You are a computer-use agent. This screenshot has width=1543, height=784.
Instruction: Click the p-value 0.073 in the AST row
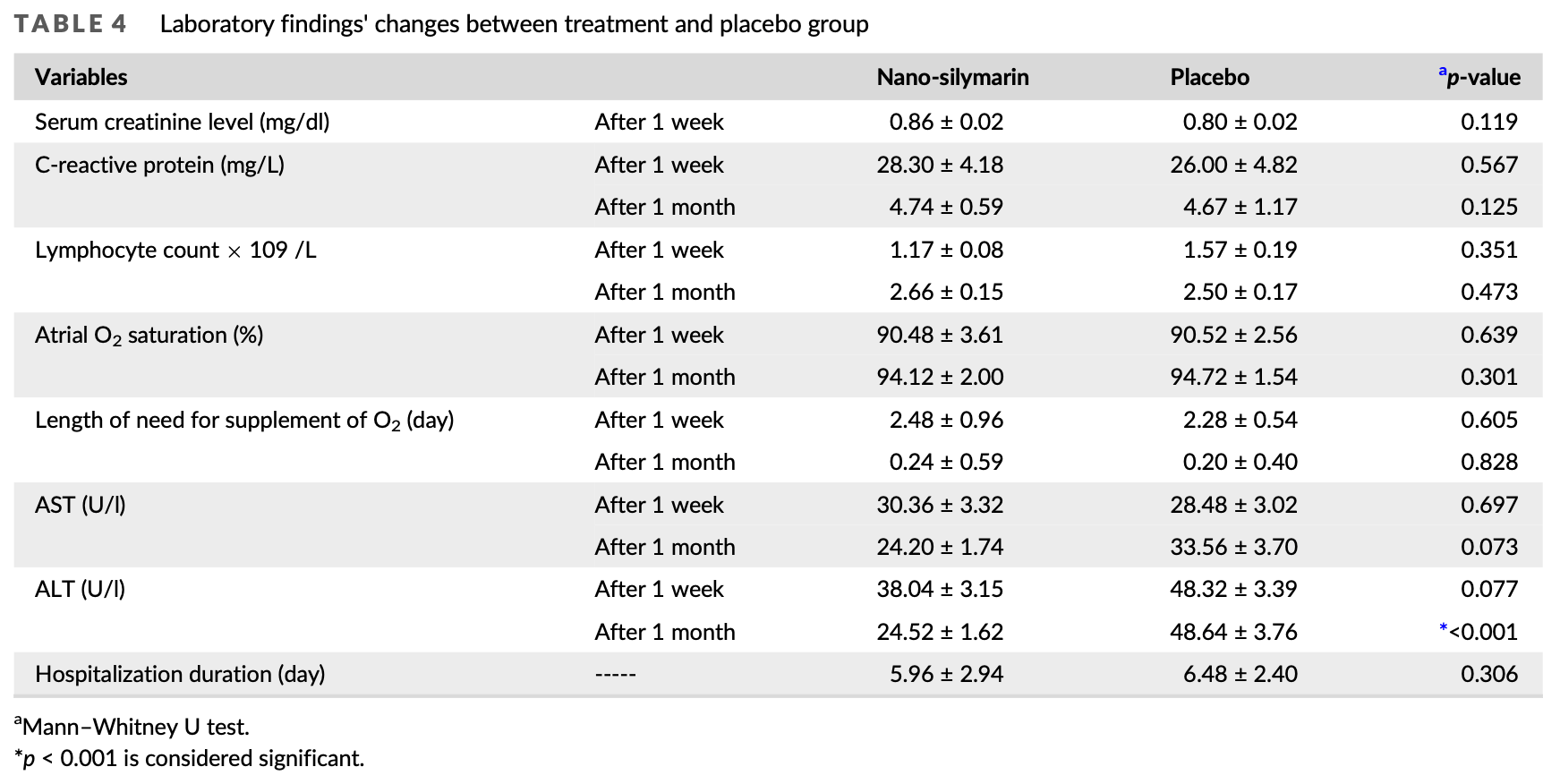(x=1489, y=547)
